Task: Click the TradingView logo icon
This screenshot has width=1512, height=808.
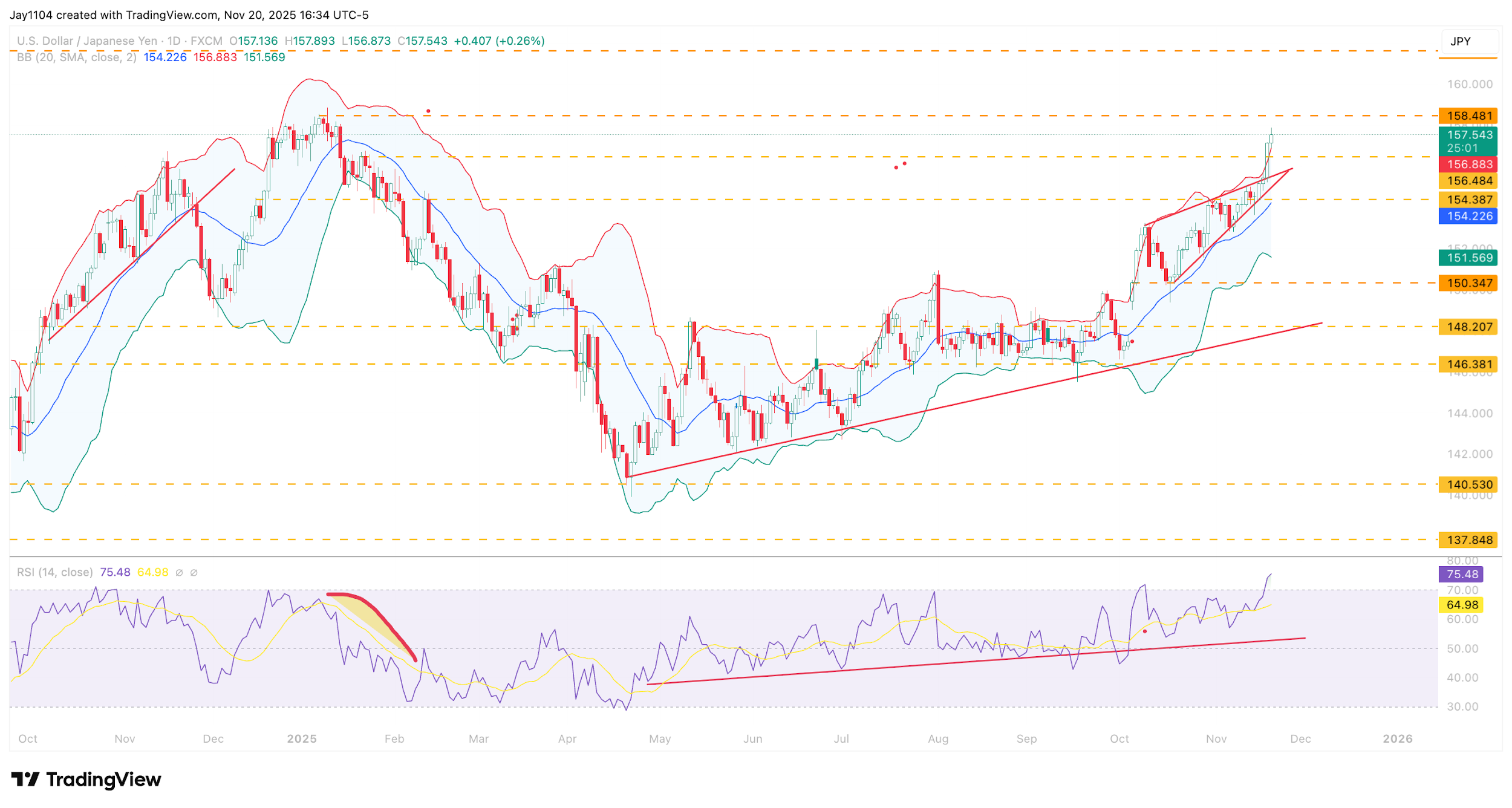Action: click(x=25, y=780)
